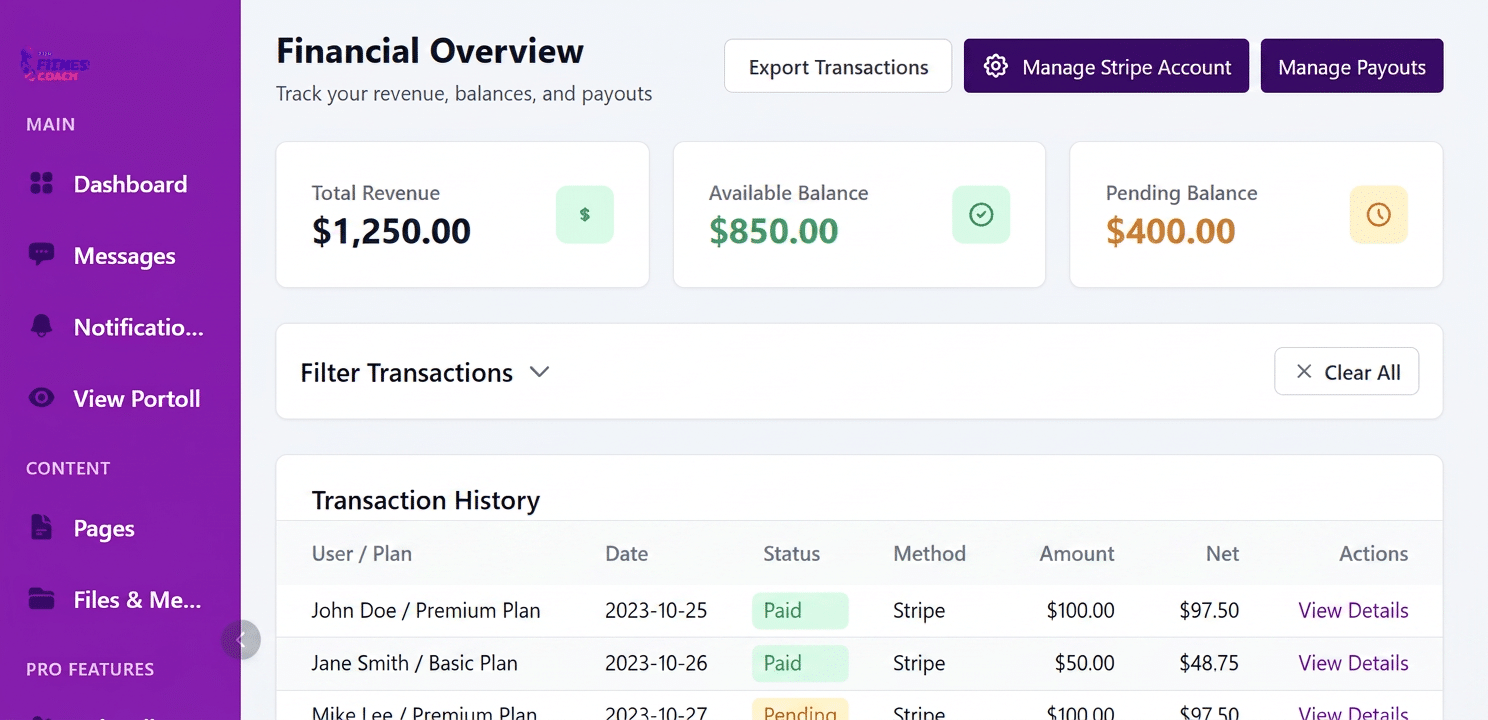Click the 2023-10-25 date cell
Viewport: 1488px width, 720px height.
coord(656,610)
